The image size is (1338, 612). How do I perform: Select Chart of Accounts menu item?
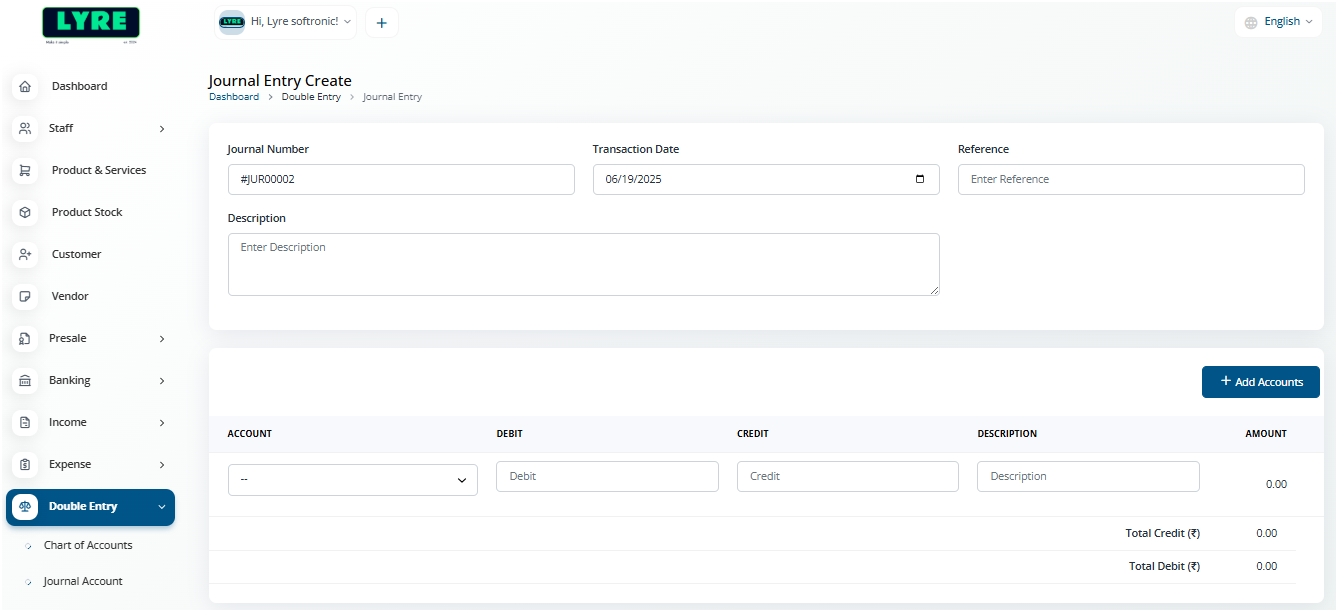pos(88,545)
